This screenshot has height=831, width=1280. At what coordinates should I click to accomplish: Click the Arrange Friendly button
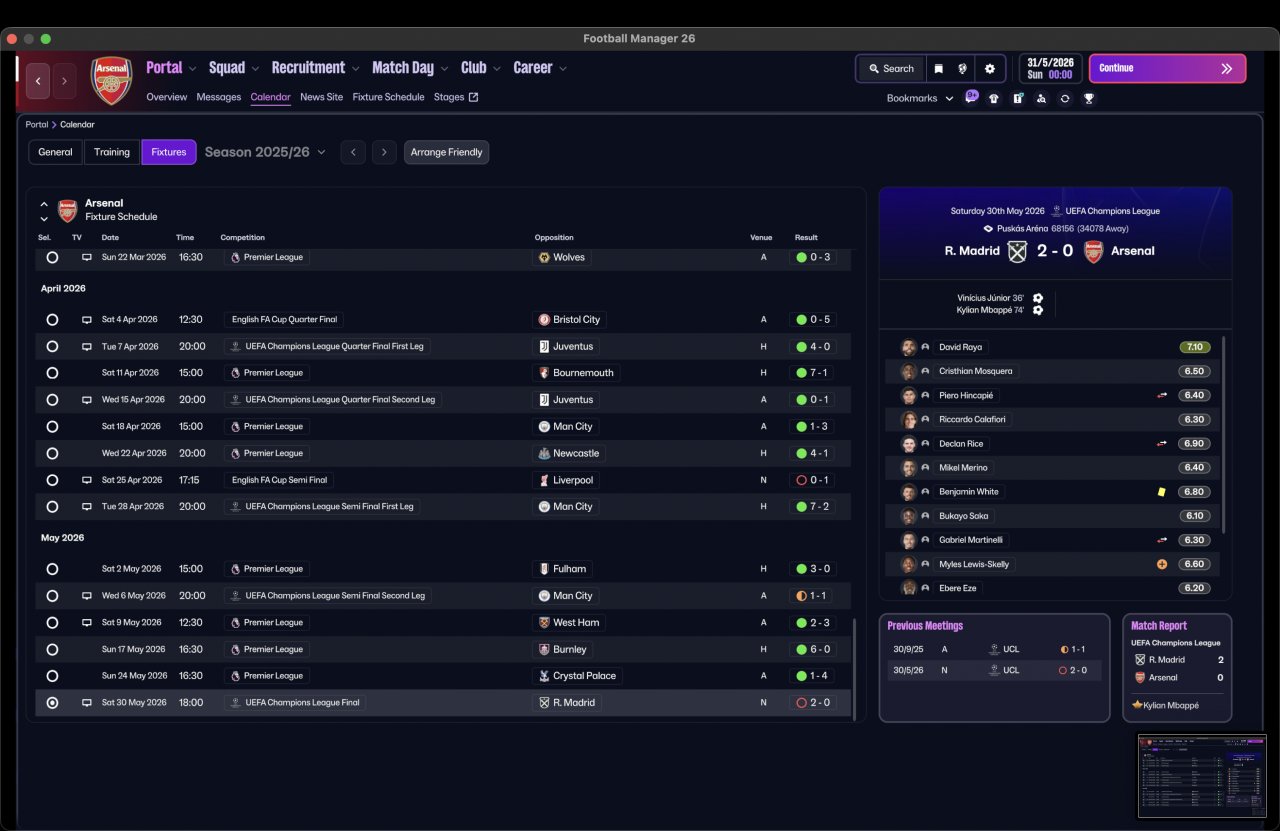tap(446, 152)
